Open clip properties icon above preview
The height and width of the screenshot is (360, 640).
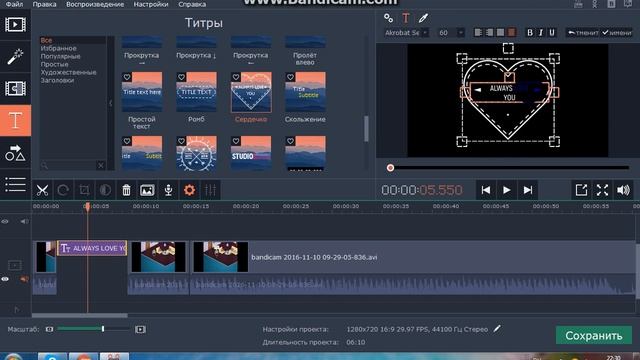[x=388, y=18]
